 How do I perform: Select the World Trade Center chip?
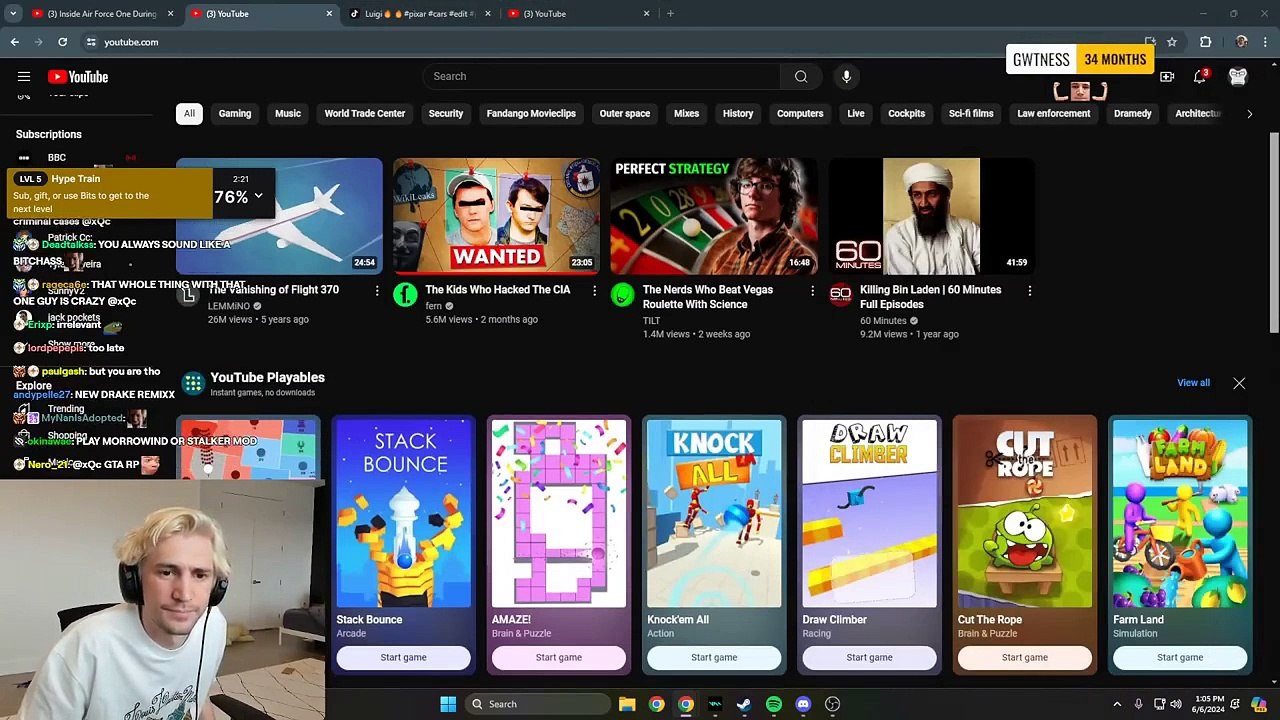(x=365, y=114)
